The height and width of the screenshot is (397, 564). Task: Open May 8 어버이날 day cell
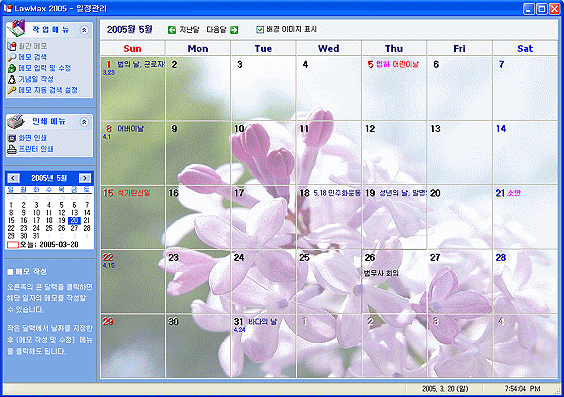[x=133, y=152]
